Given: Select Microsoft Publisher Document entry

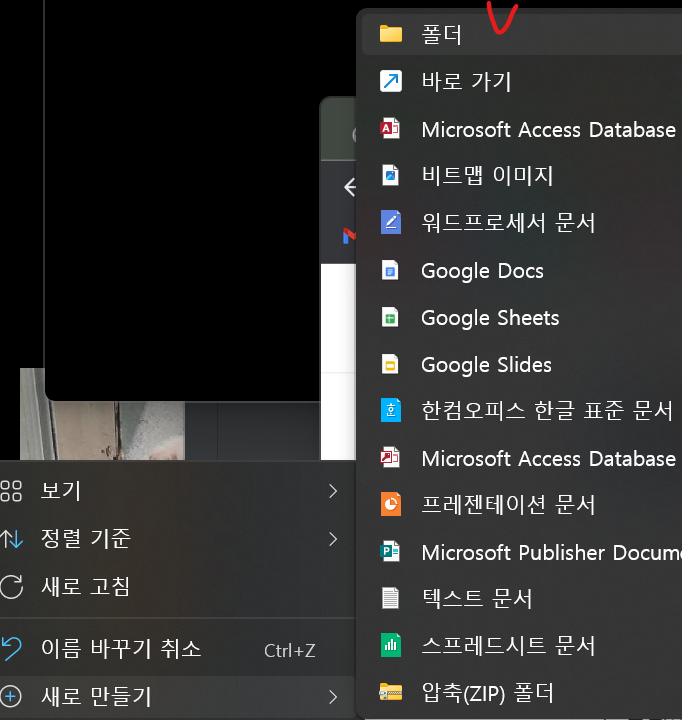Looking at the screenshot, I should click(522, 552).
